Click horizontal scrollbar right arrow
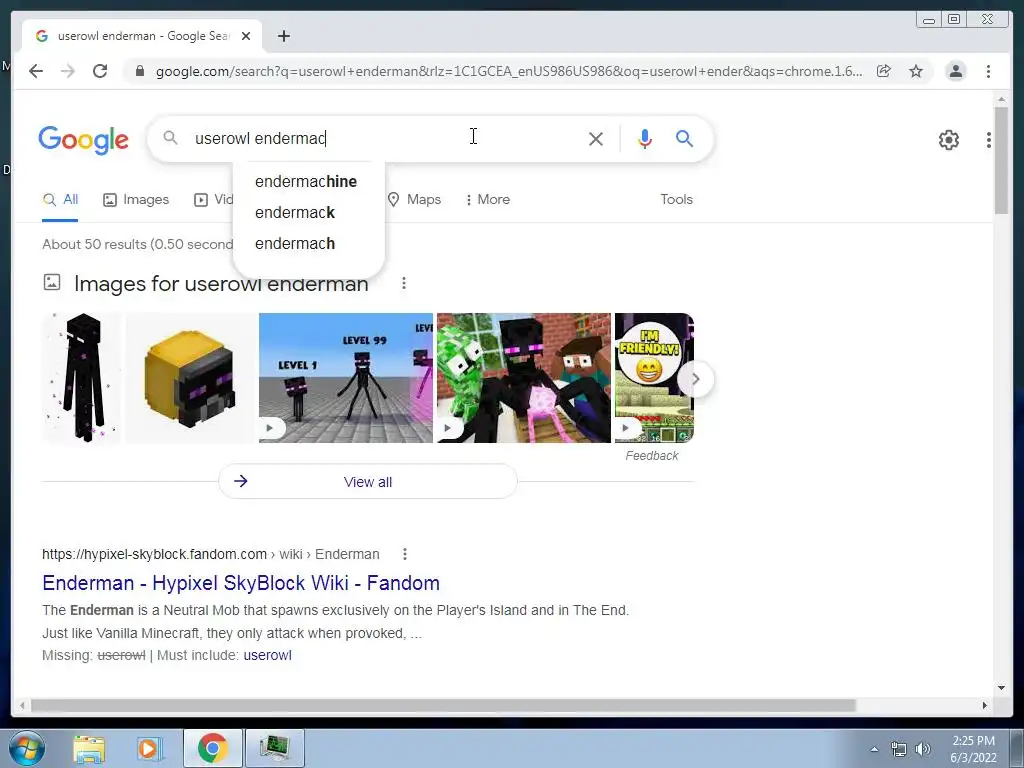The height and width of the screenshot is (768, 1024). 985,705
